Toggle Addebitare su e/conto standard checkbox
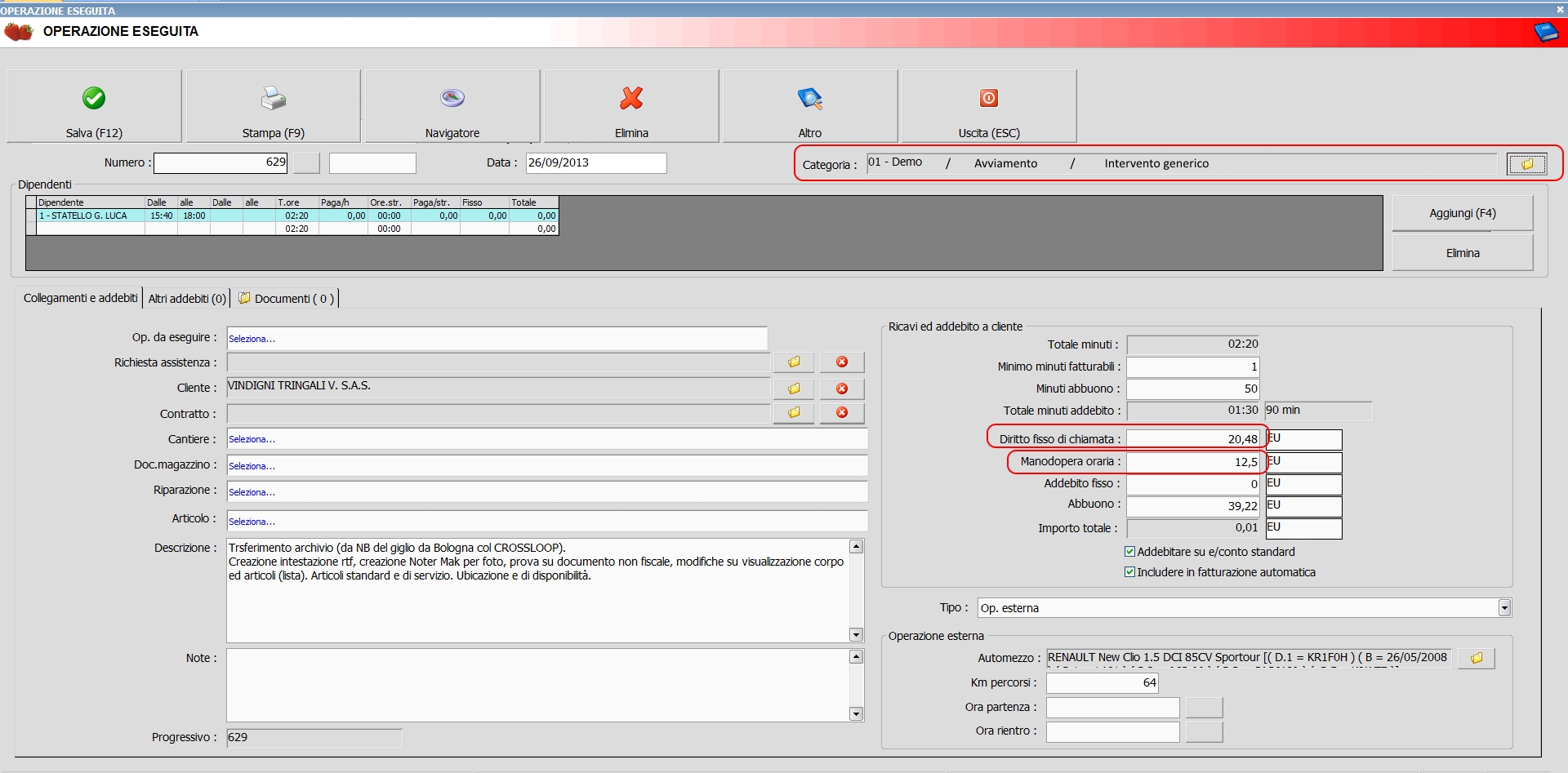 coord(1130,552)
